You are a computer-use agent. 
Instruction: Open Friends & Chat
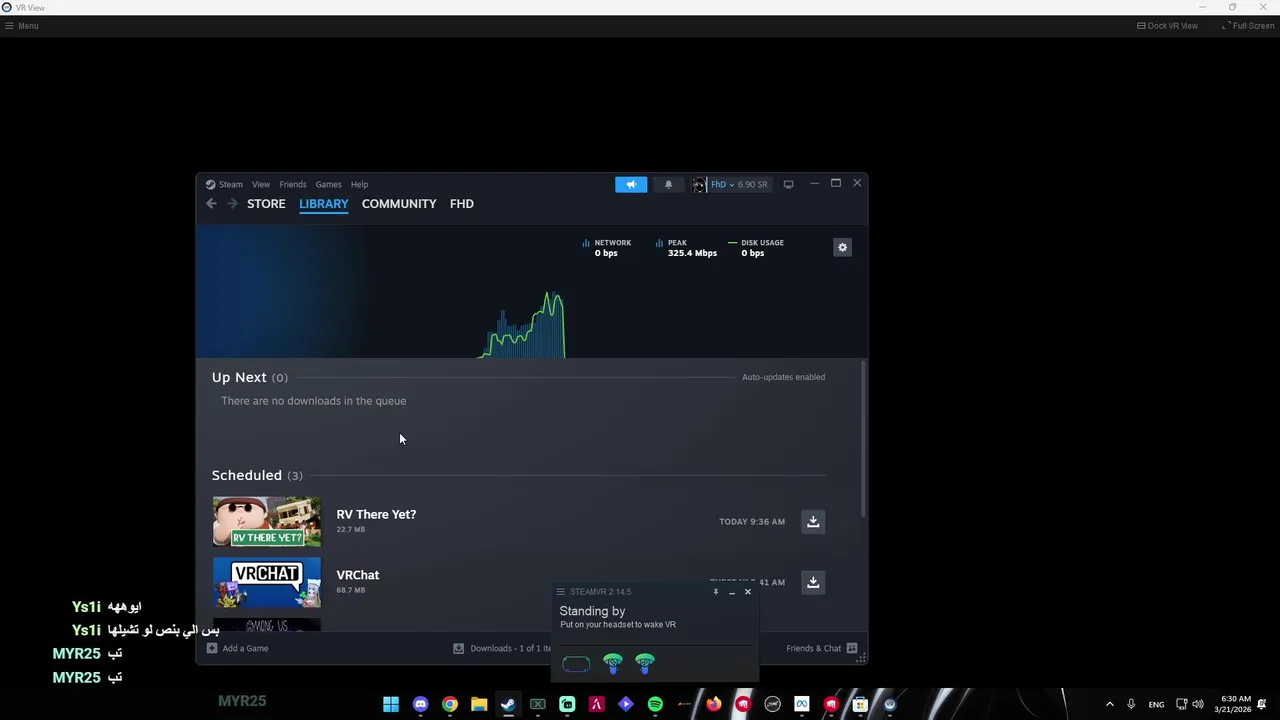coord(814,648)
